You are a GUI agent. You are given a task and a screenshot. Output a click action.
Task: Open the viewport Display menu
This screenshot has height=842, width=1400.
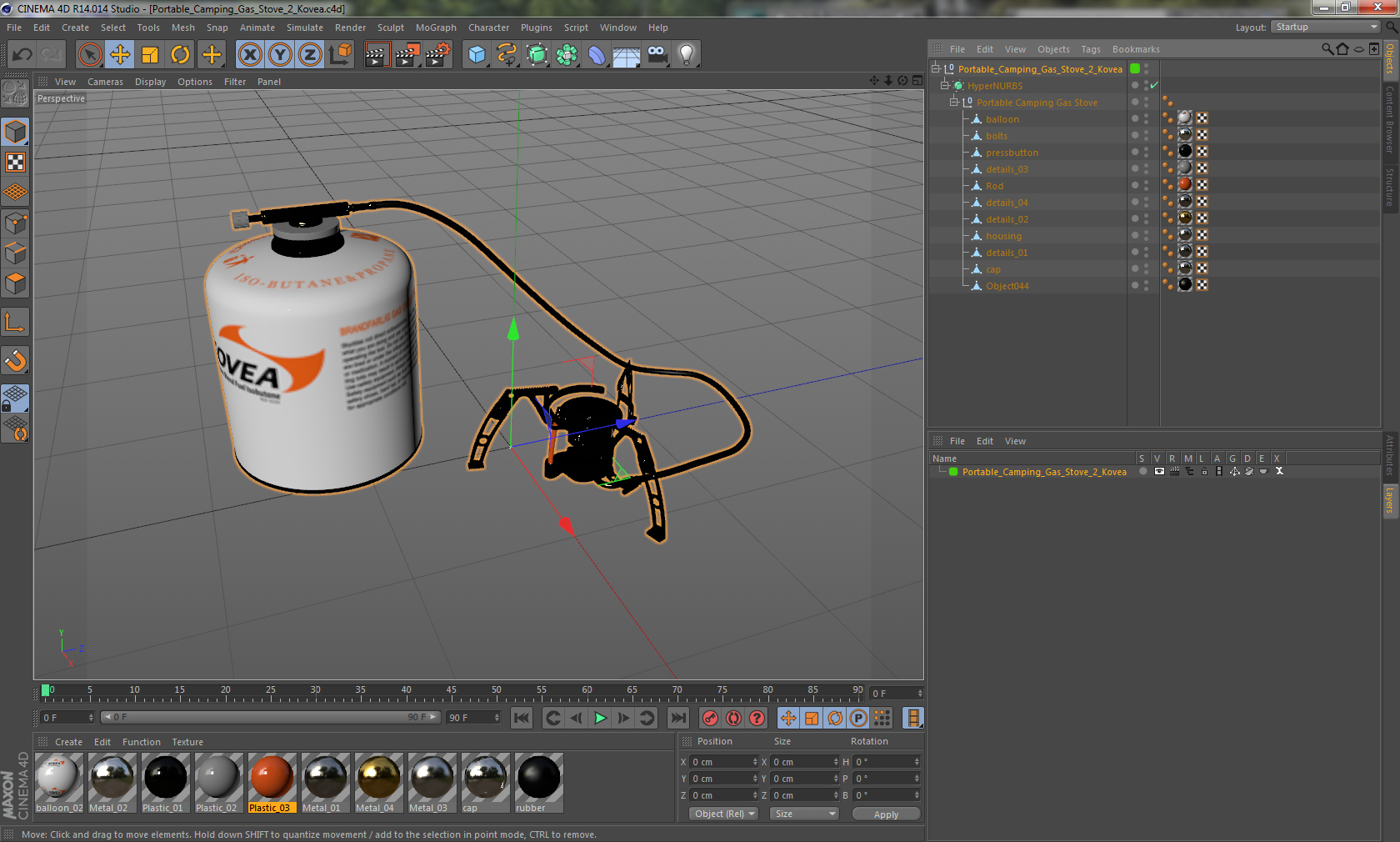pyautogui.click(x=150, y=82)
